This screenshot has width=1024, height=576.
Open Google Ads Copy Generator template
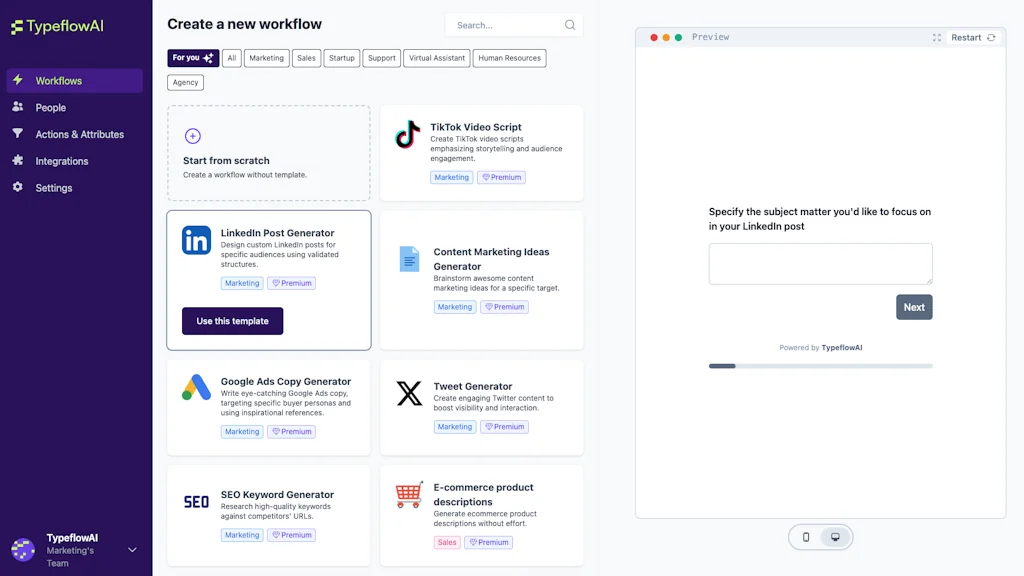point(268,407)
